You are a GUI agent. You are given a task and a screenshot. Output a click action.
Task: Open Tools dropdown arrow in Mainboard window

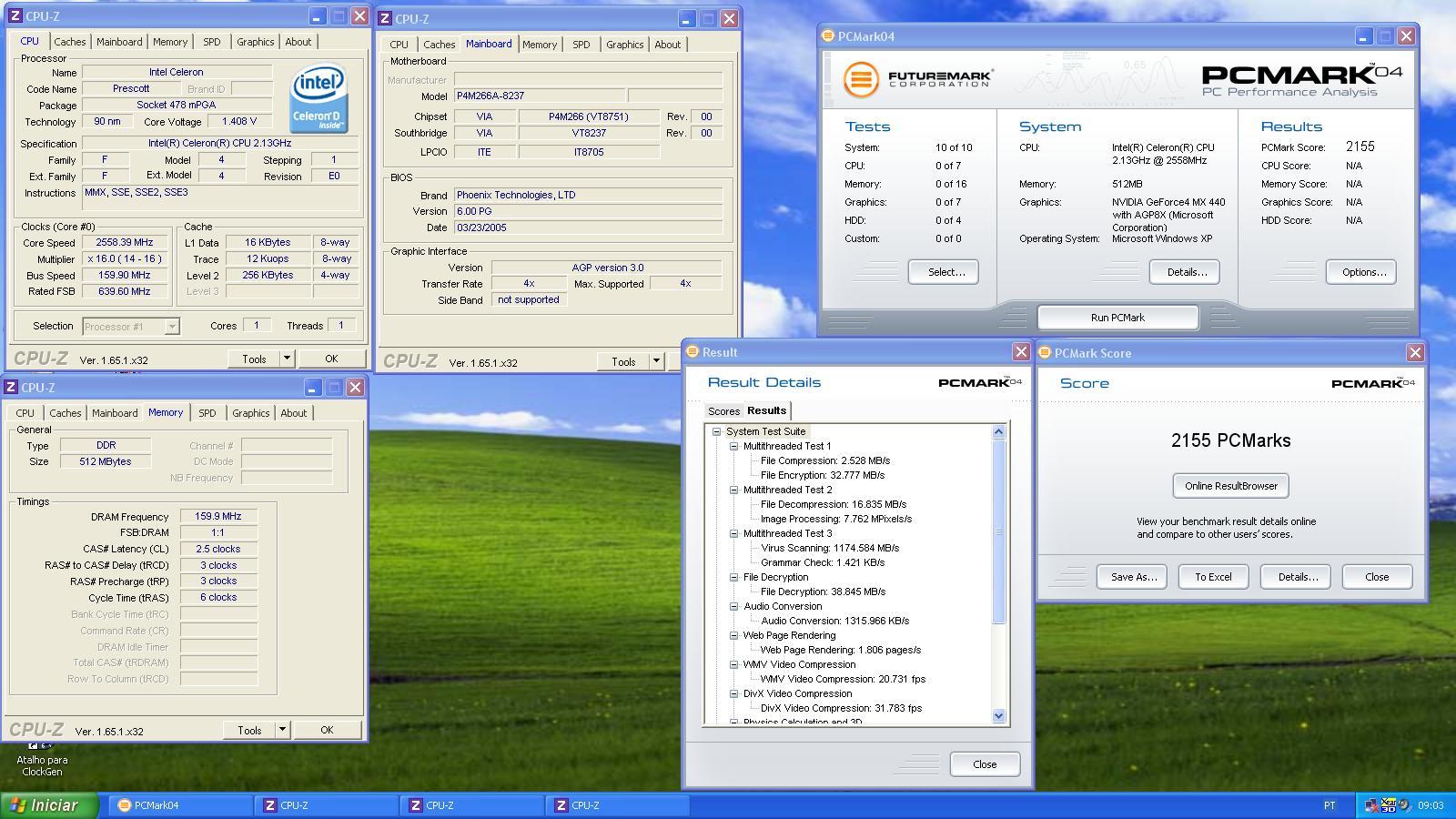(656, 361)
